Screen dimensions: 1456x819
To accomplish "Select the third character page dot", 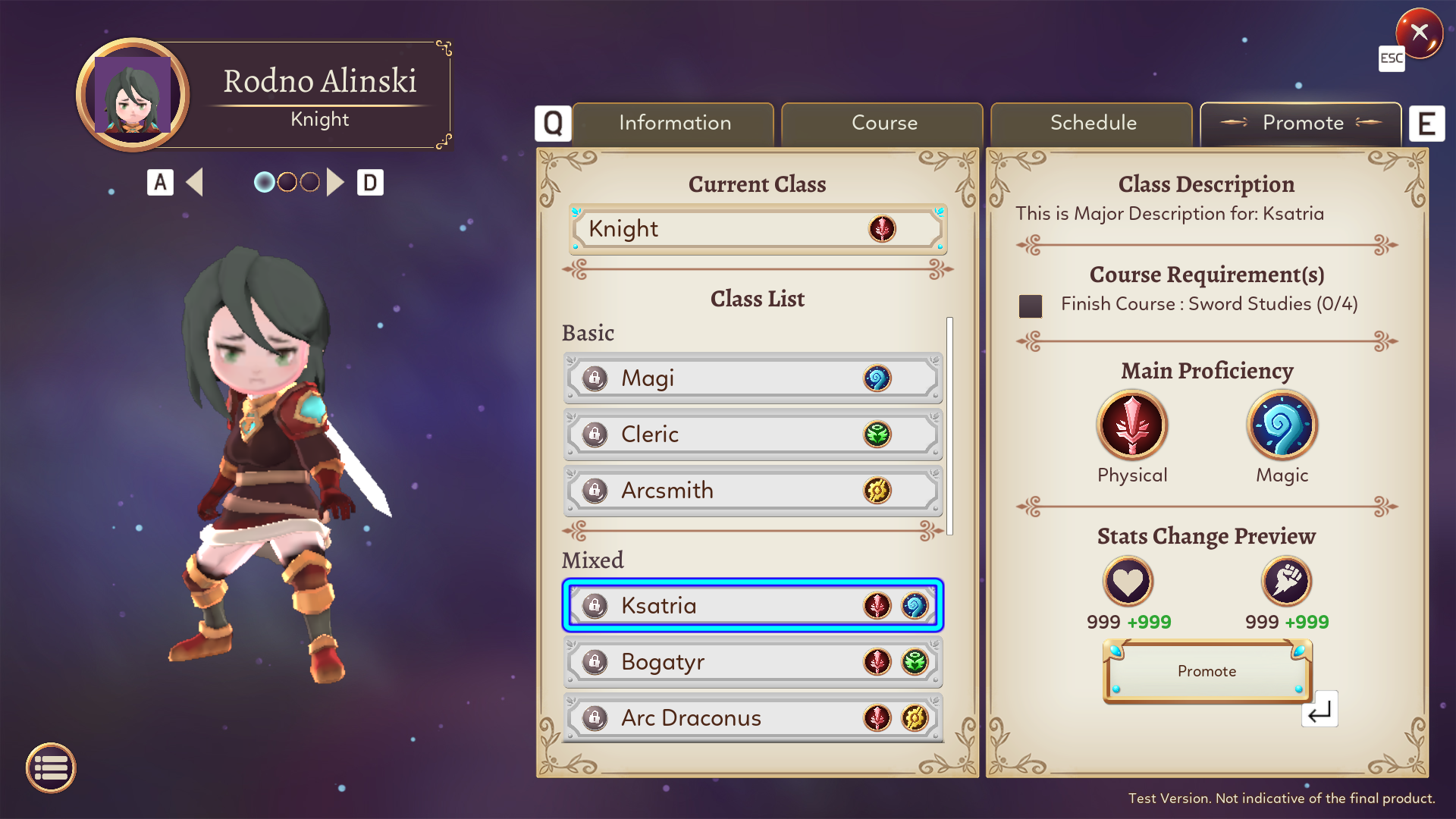I will click(x=309, y=183).
